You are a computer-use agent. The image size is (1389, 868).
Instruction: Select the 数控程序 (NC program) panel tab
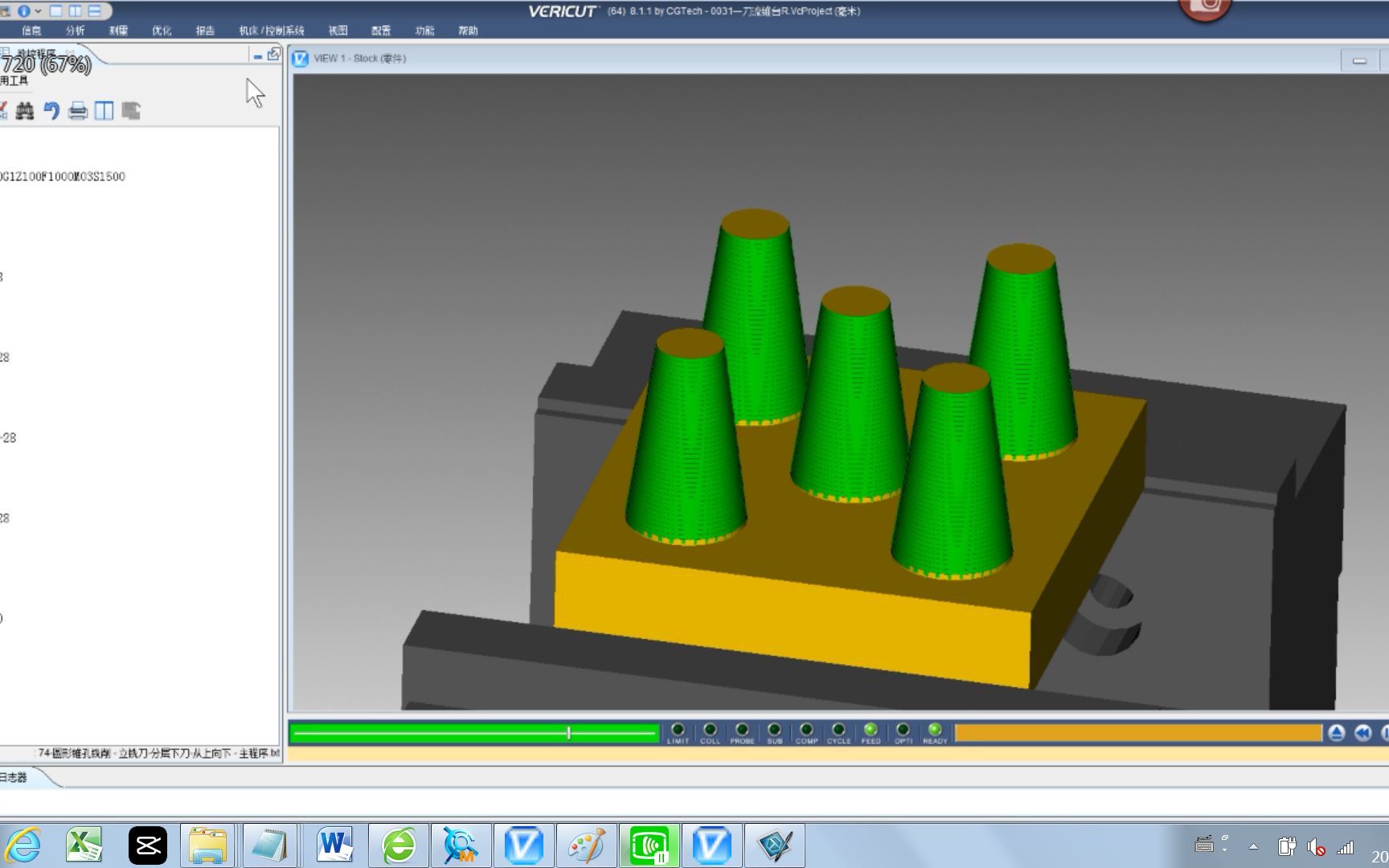pyautogui.click(x=36, y=53)
